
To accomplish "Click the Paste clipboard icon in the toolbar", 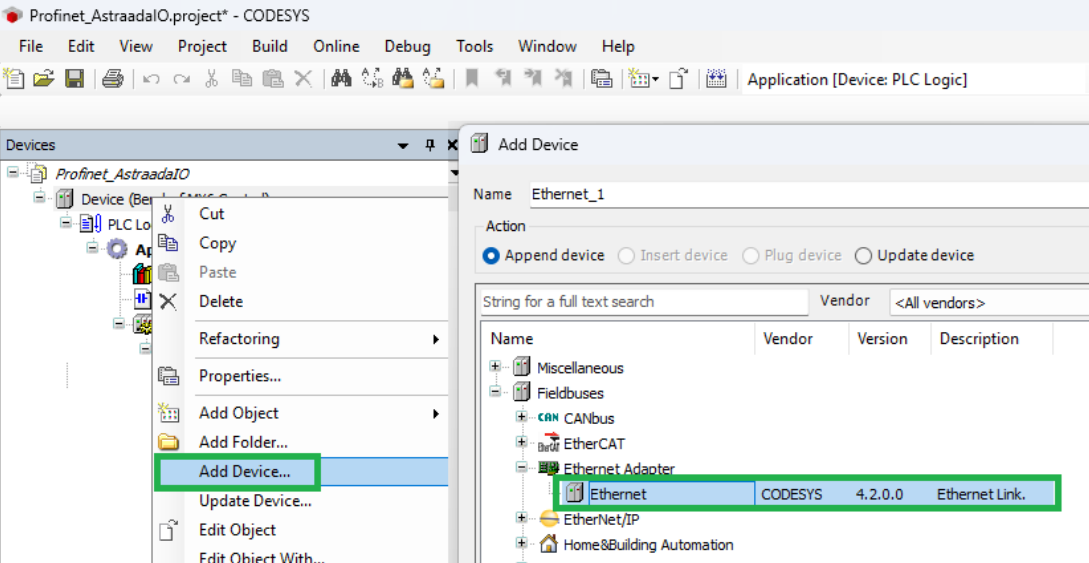I will 272,78.
